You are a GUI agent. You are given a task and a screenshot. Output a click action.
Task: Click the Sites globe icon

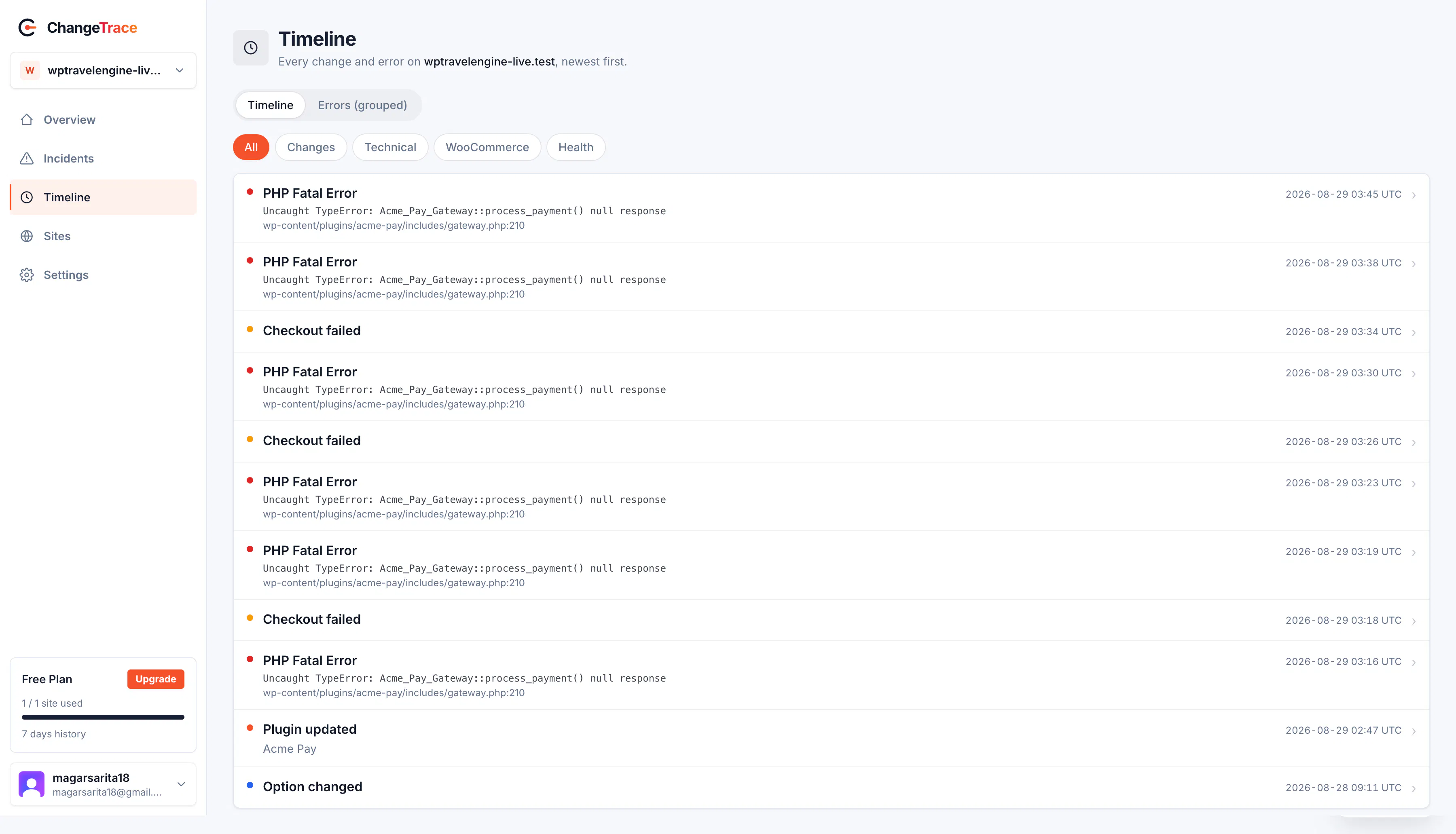pos(27,236)
